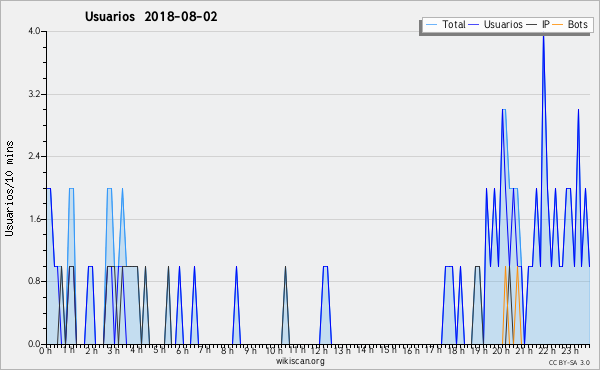
Task: Click the y-axis value 0.8
Action: pyautogui.click(x=34, y=282)
